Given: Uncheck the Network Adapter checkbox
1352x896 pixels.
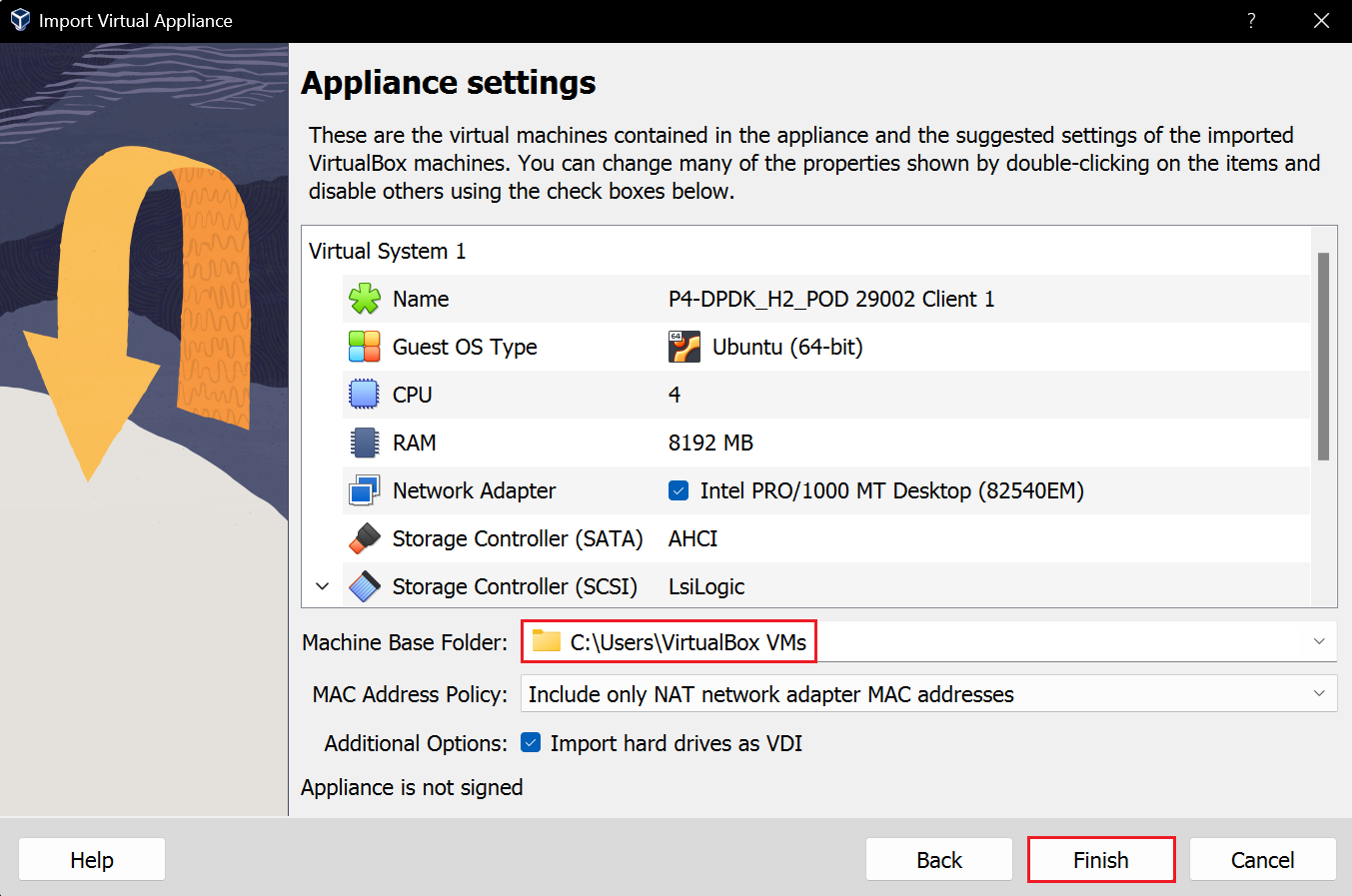Looking at the screenshot, I should [678, 490].
